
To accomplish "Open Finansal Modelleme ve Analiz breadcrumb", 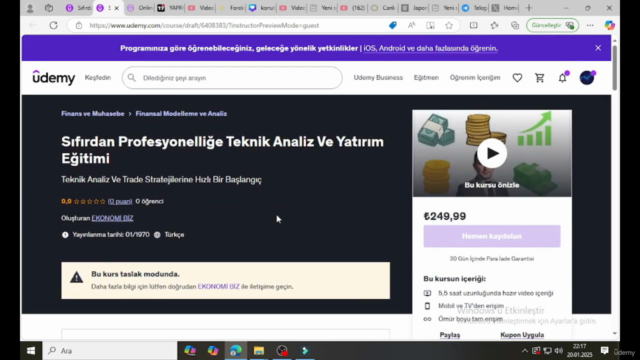I will point(181,114).
